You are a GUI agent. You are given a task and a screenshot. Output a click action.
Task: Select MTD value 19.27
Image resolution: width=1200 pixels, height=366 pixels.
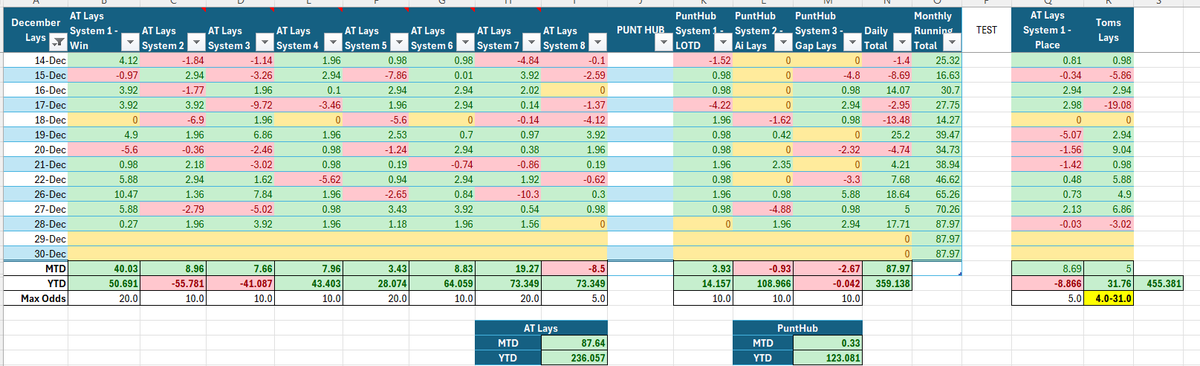point(508,268)
